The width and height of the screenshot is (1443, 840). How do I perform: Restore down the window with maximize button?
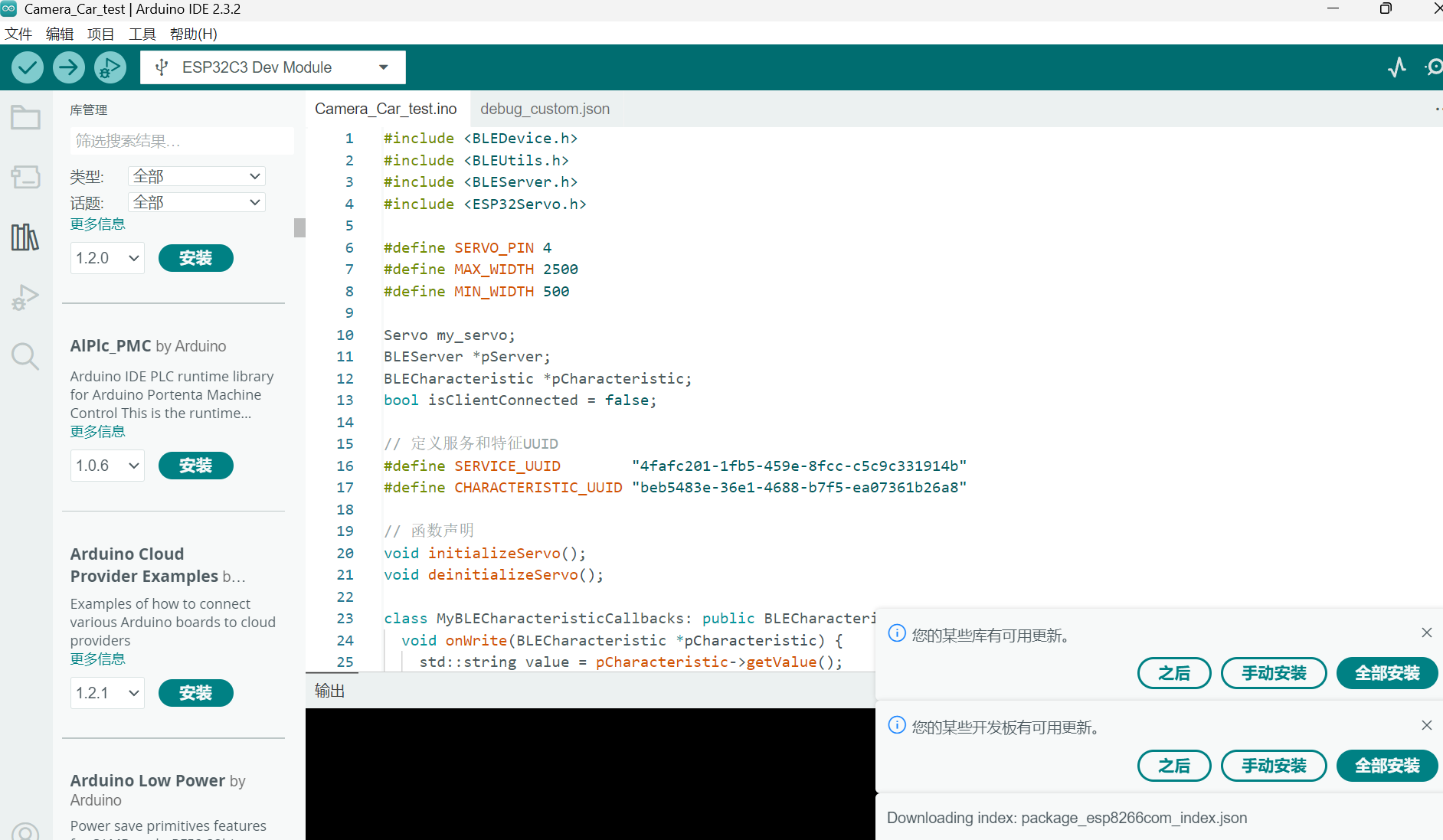[1386, 9]
